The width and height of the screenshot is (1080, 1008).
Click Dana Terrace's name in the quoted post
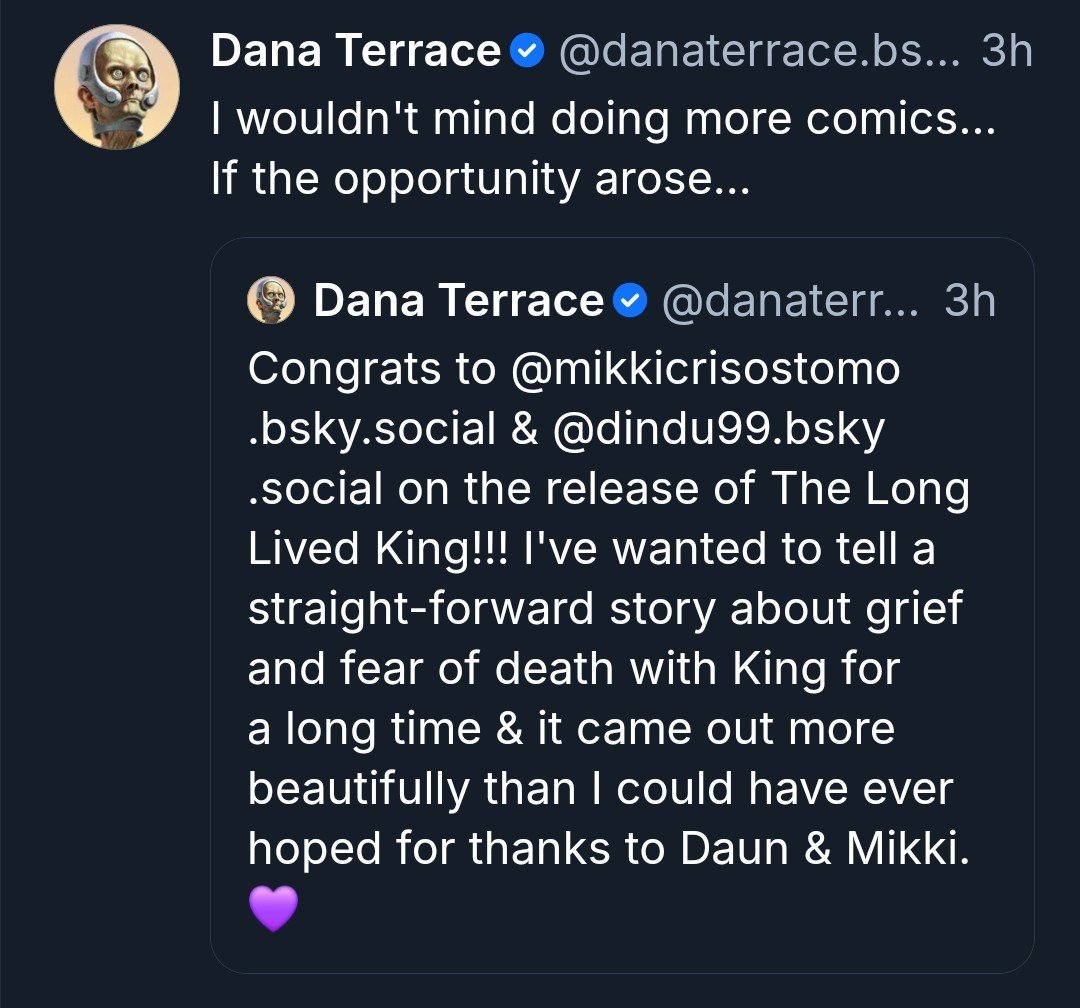[x=459, y=300]
